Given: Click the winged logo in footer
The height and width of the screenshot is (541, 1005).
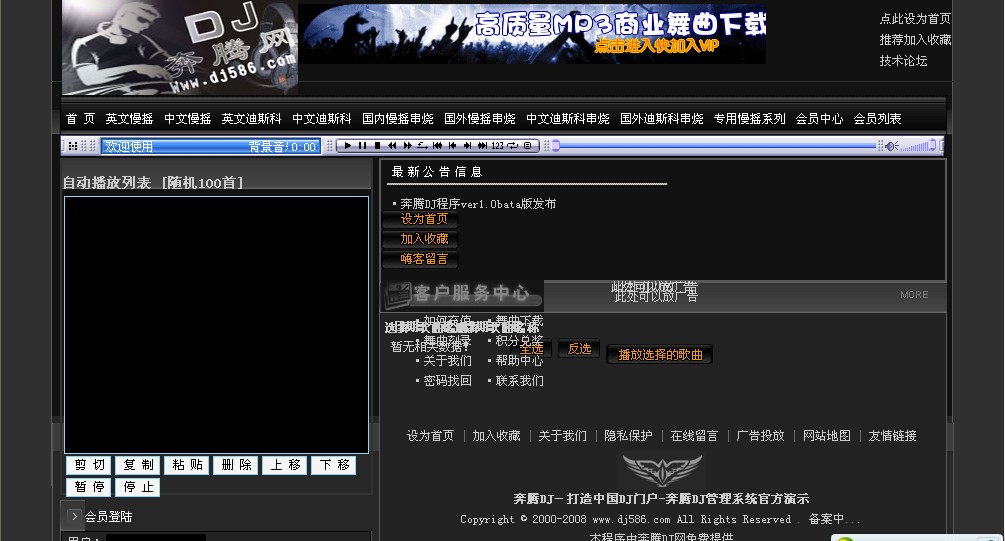Looking at the screenshot, I should tap(662, 470).
